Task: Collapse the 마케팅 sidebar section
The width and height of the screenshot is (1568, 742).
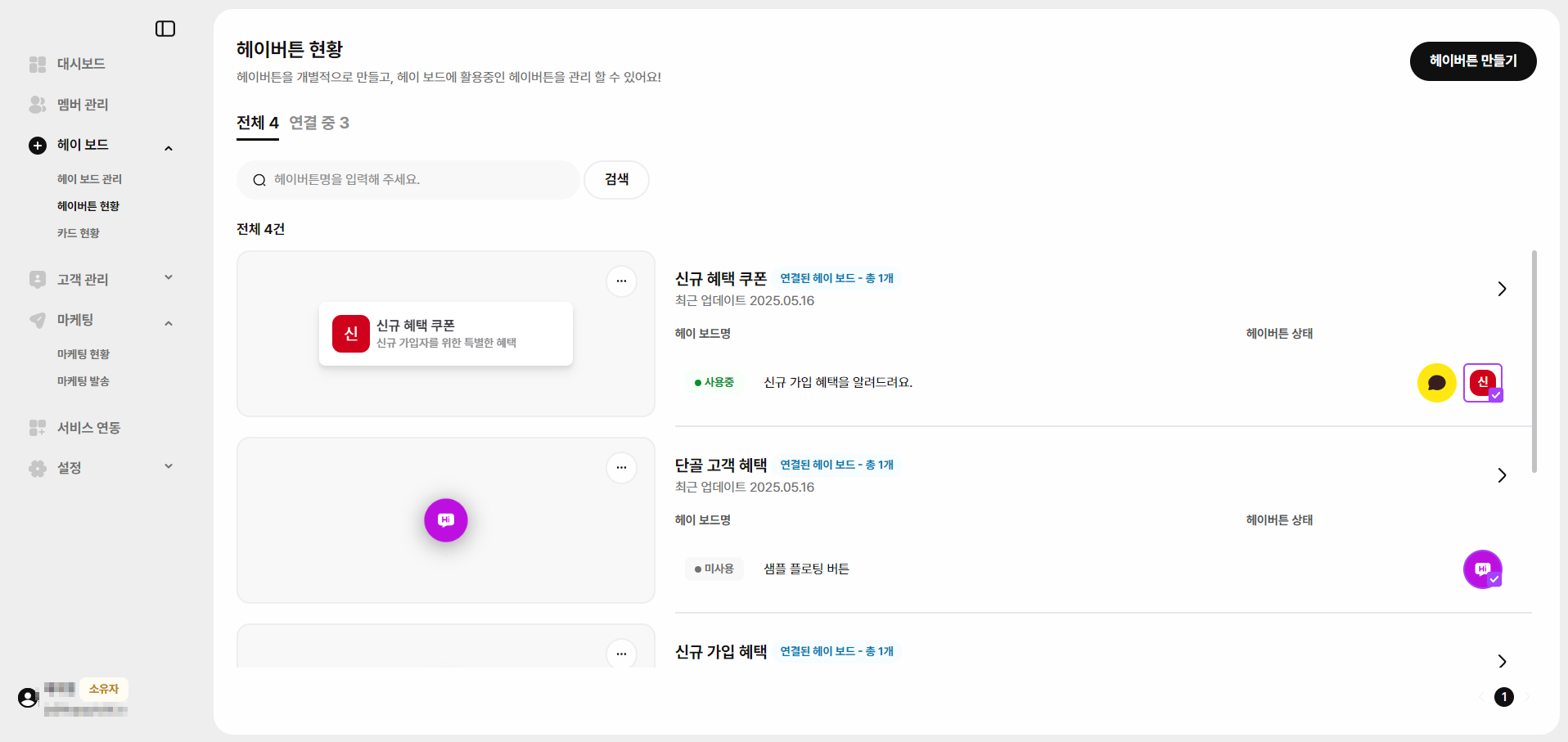Action: [x=169, y=324]
